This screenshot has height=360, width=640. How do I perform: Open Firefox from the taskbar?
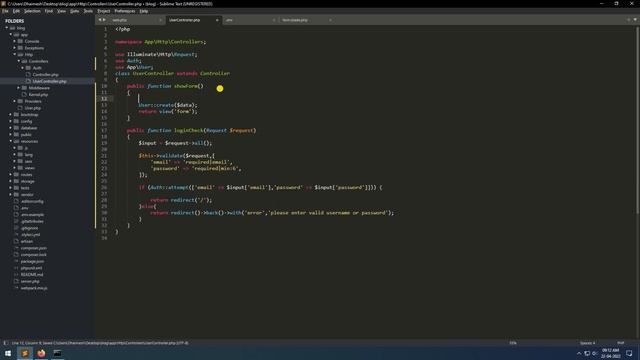[41, 353]
